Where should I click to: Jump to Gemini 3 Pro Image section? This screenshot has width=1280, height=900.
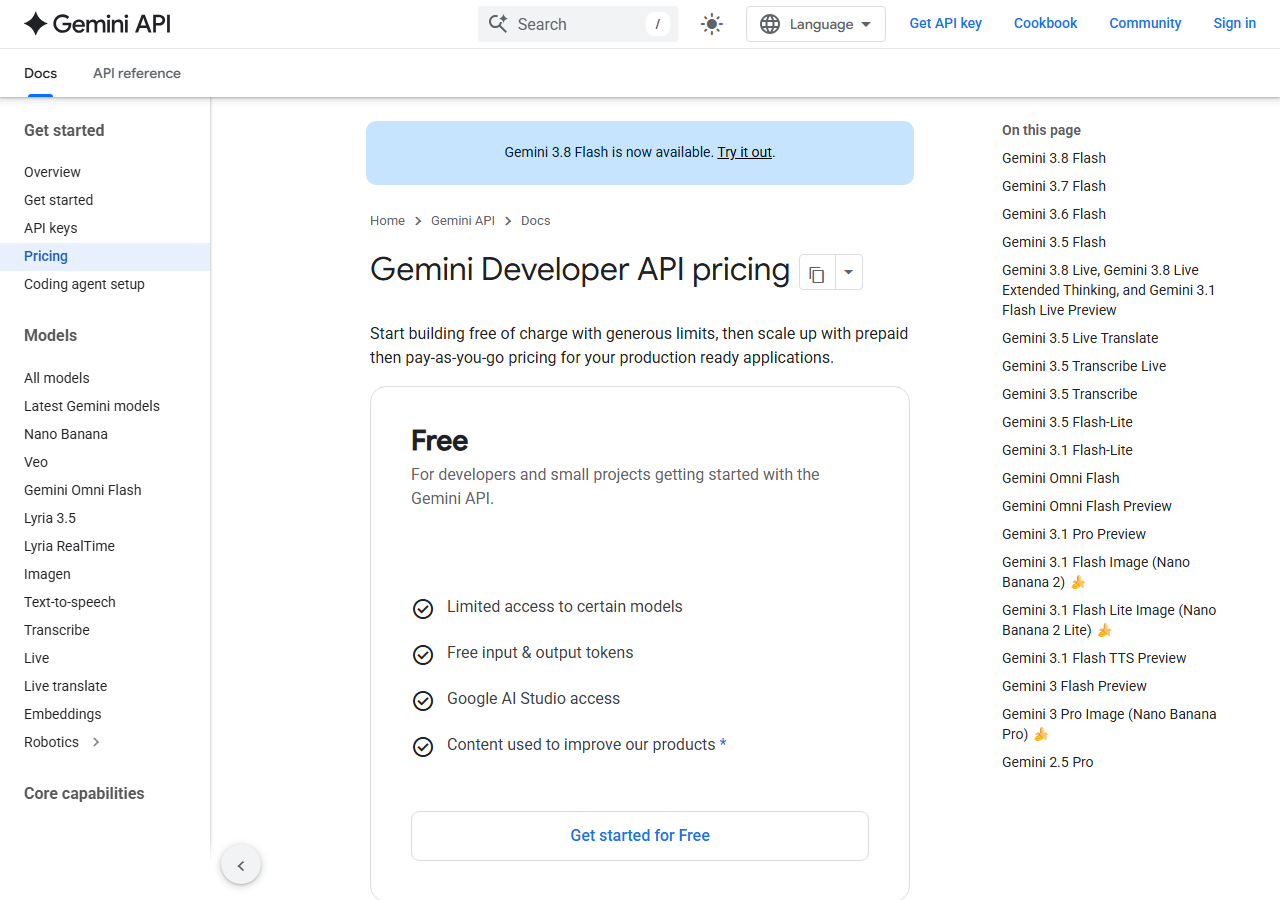point(1109,724)
